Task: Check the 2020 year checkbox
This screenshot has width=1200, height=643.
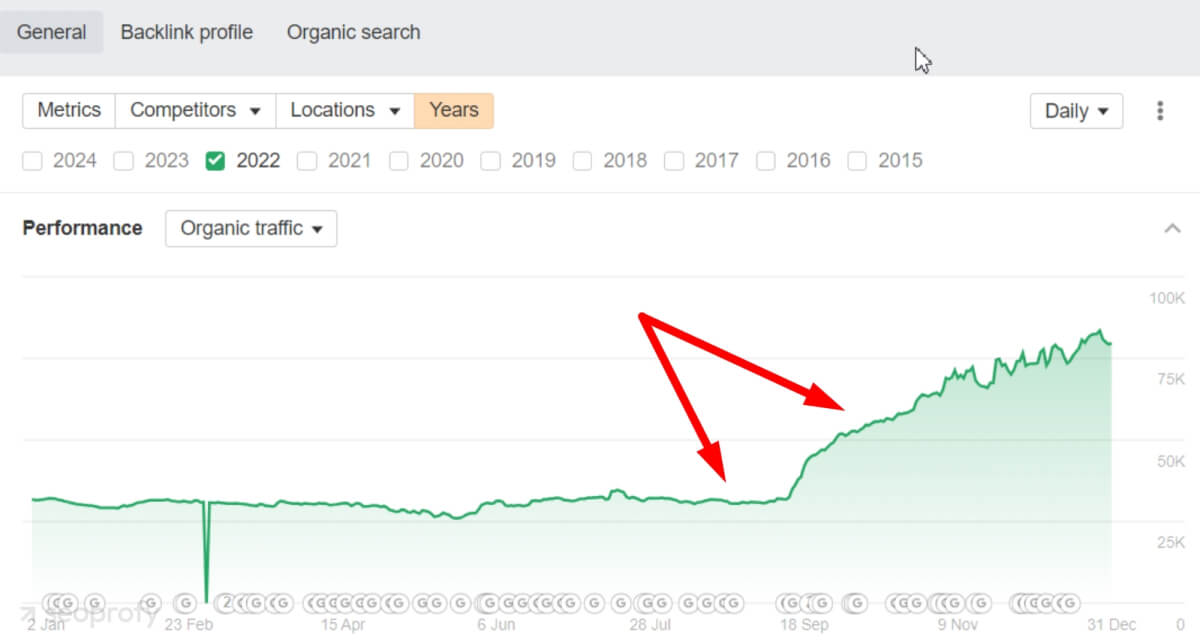Action: pyautogui.click(x=399, y=161)
